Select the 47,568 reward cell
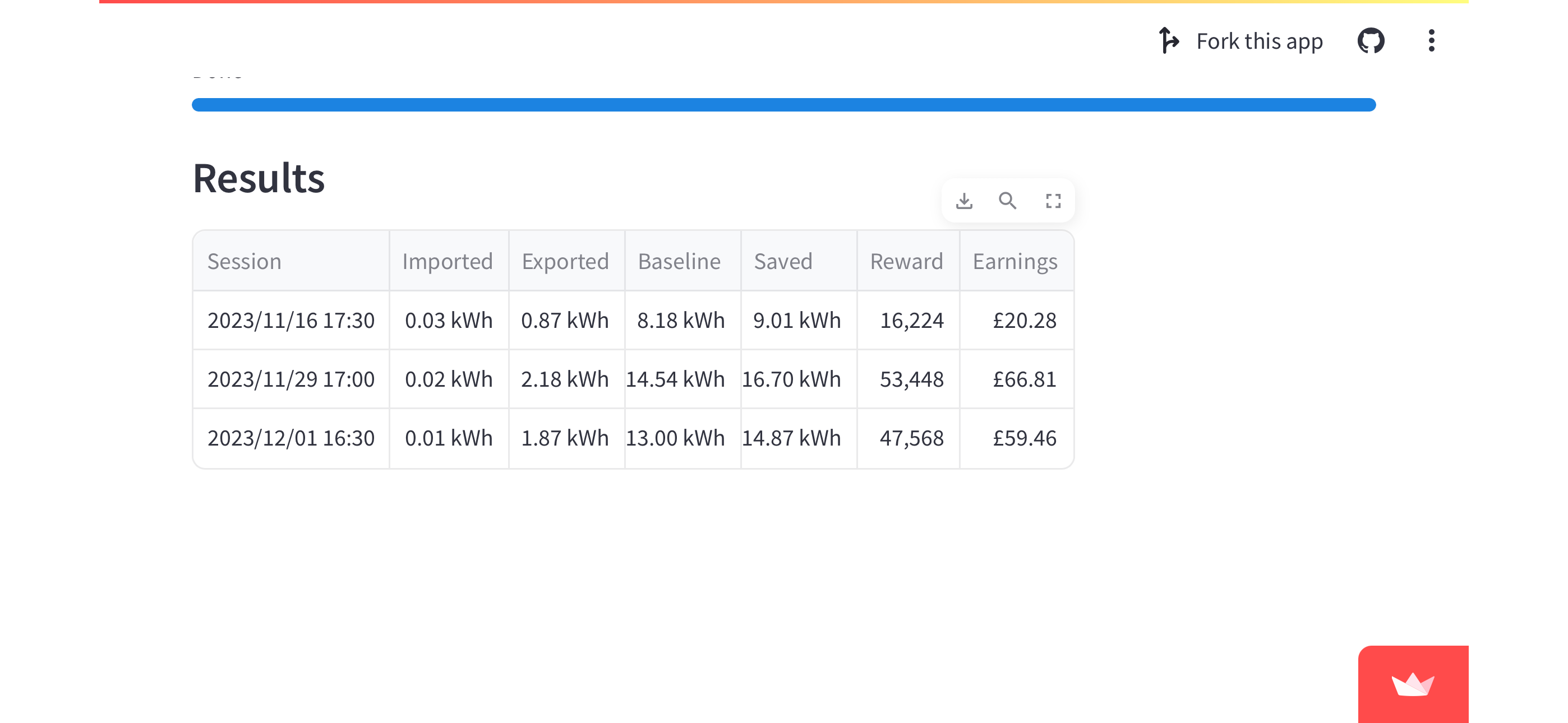Screen dimensions: 1568x723 tap(908, 438)
